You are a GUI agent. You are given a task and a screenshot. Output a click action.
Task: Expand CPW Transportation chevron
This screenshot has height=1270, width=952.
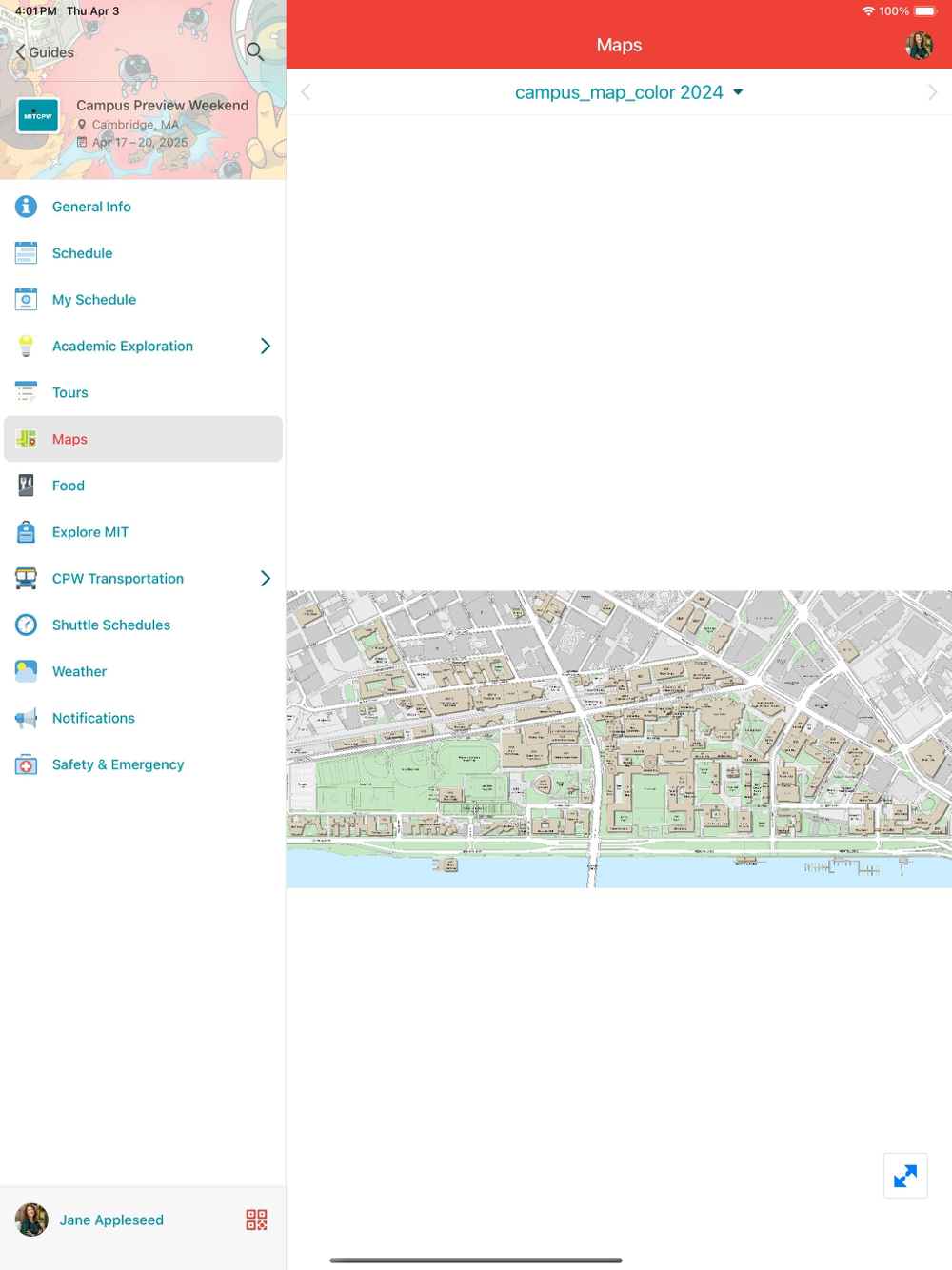coord(266,579)
